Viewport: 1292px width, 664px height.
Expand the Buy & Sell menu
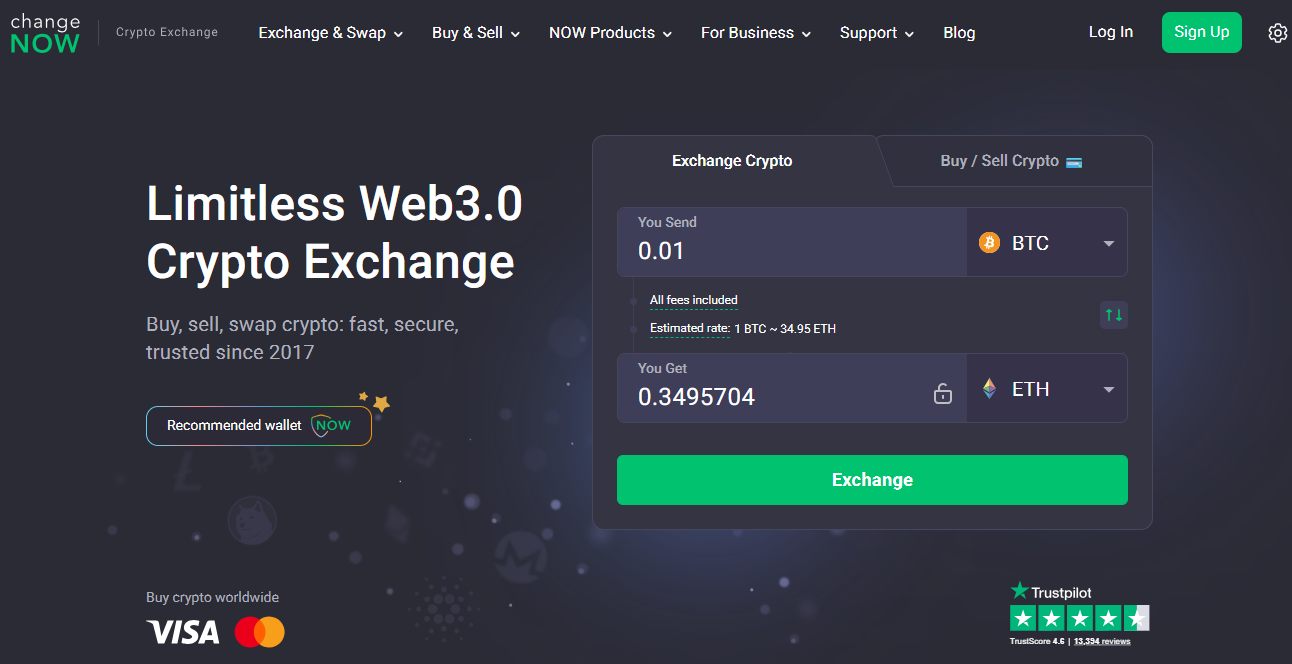coord(476,33)
